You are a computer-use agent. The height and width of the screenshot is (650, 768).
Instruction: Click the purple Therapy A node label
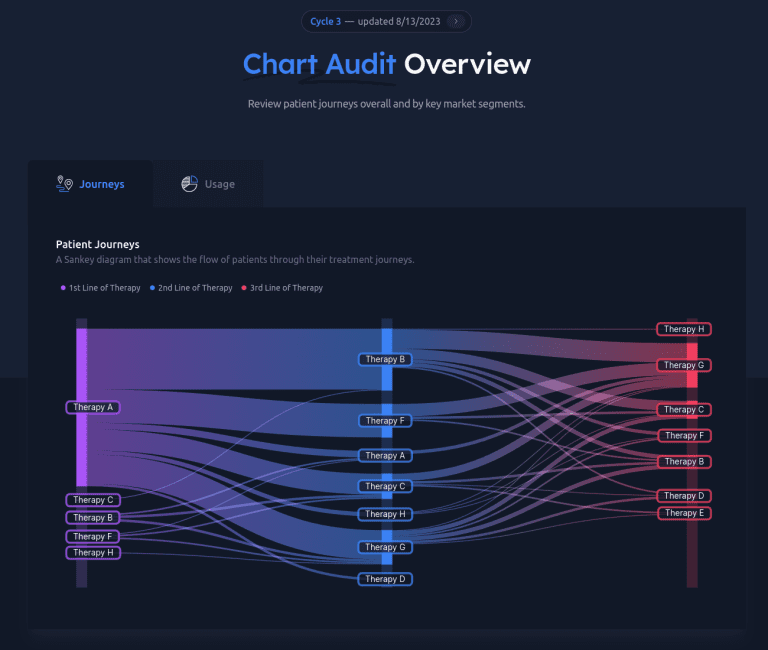pos(93,407)
